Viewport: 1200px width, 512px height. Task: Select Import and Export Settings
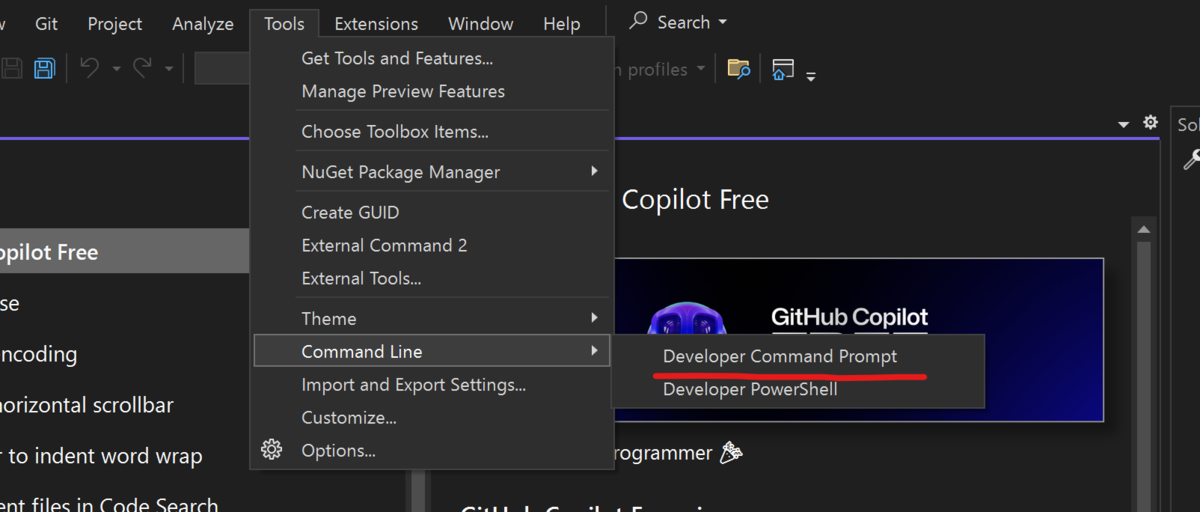tap(431, 384)
